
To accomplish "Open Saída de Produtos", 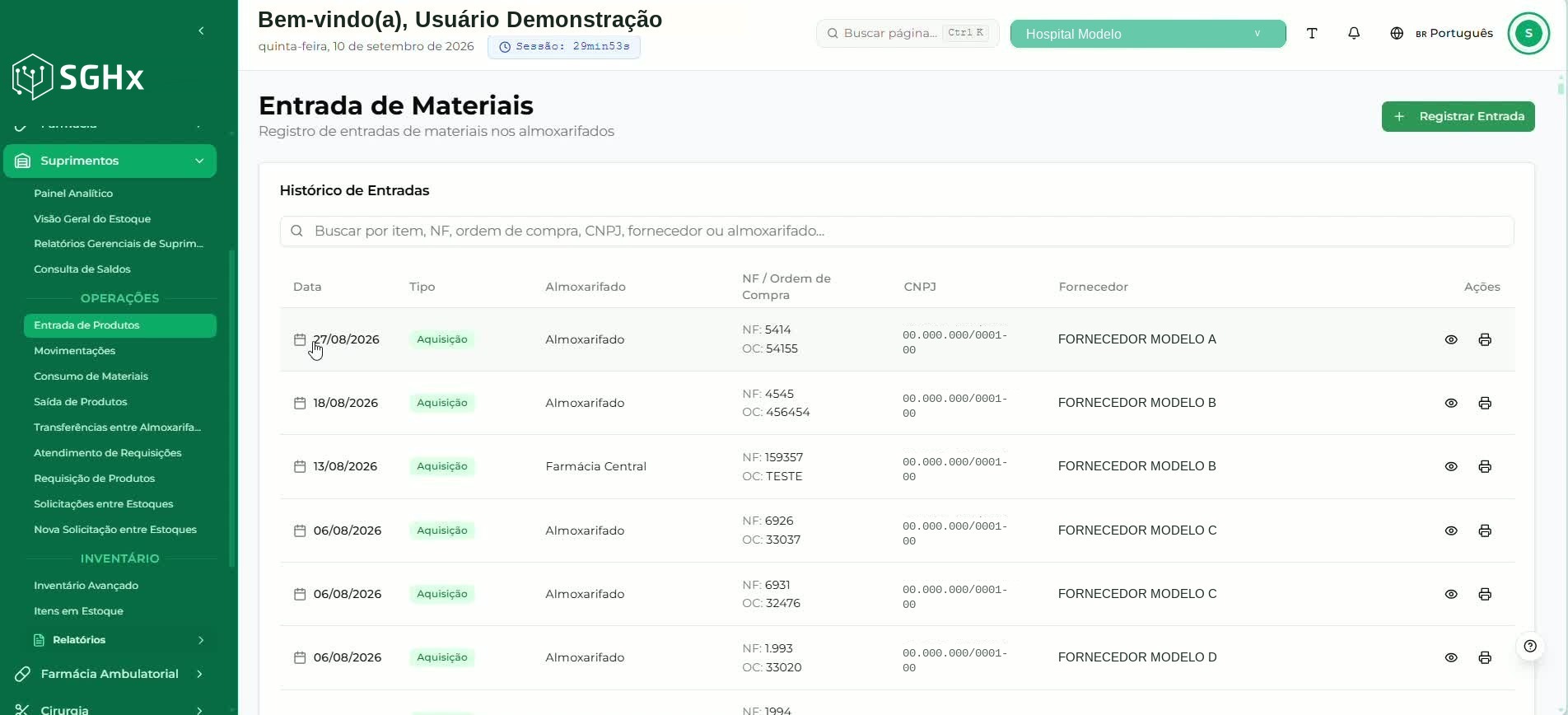I will coord(81,402).
